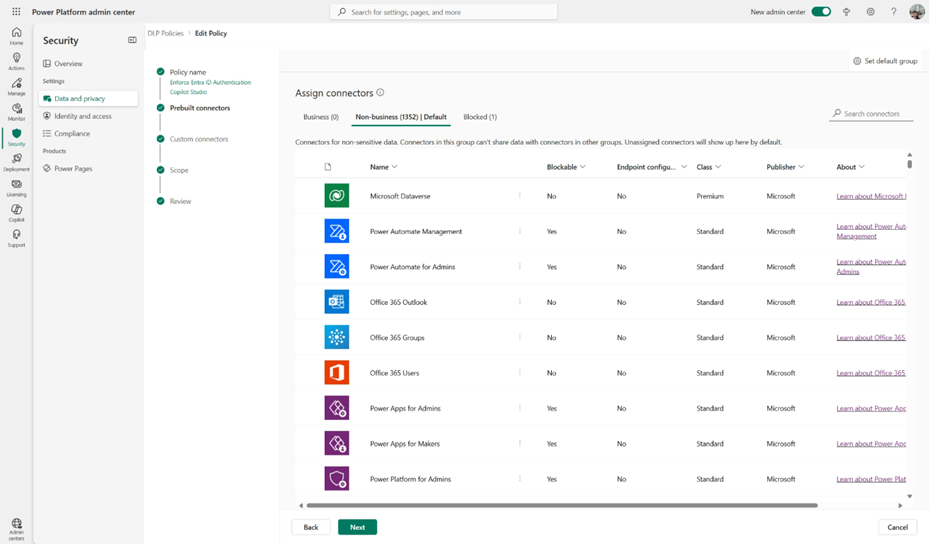Open more options for Power Apps for Makers
Screen dimensions: 929x544
tap(520, 443)
